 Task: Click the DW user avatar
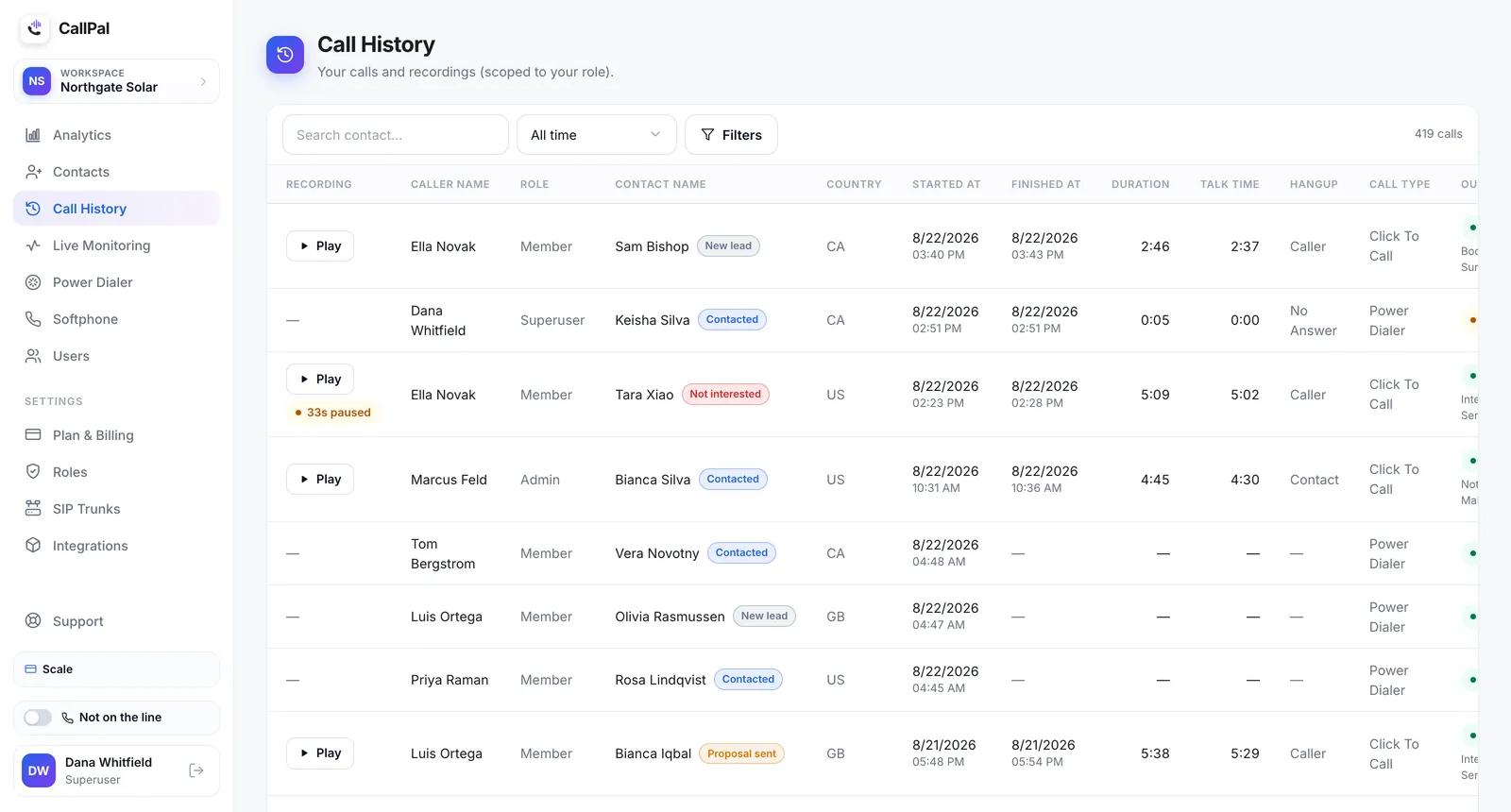point(39,770)
